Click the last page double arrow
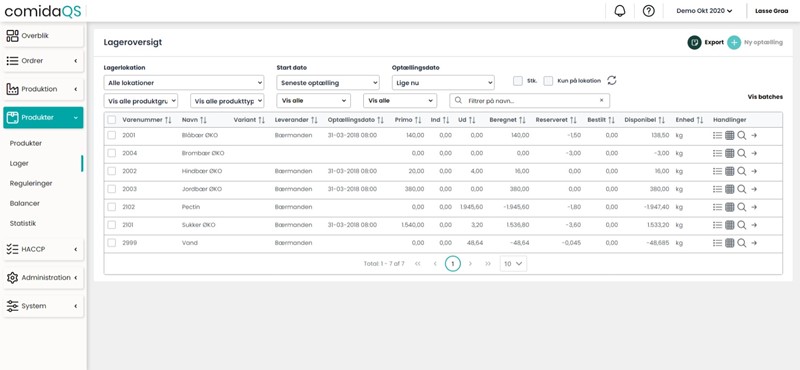Image resolution: width=800 pixels, height=370 pixels. 488,263
